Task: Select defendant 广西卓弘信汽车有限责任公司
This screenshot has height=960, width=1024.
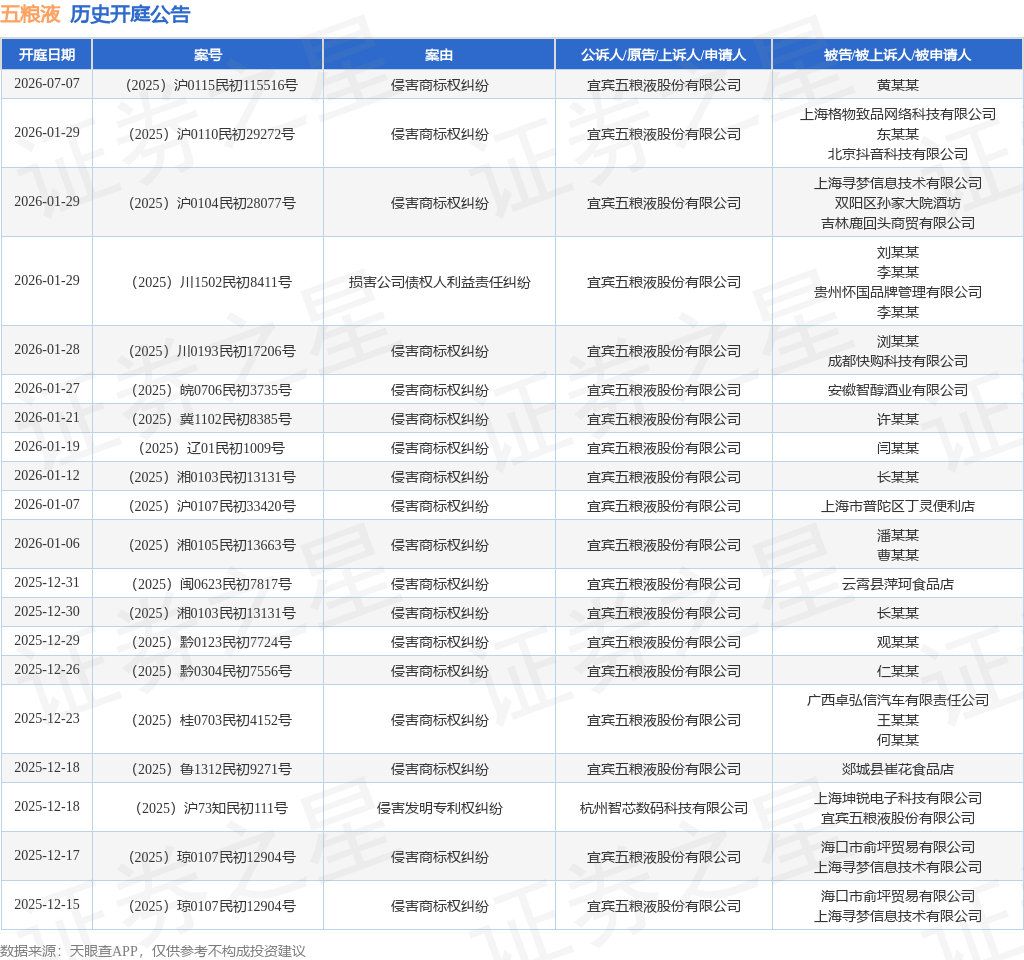Action: [897, 700]
